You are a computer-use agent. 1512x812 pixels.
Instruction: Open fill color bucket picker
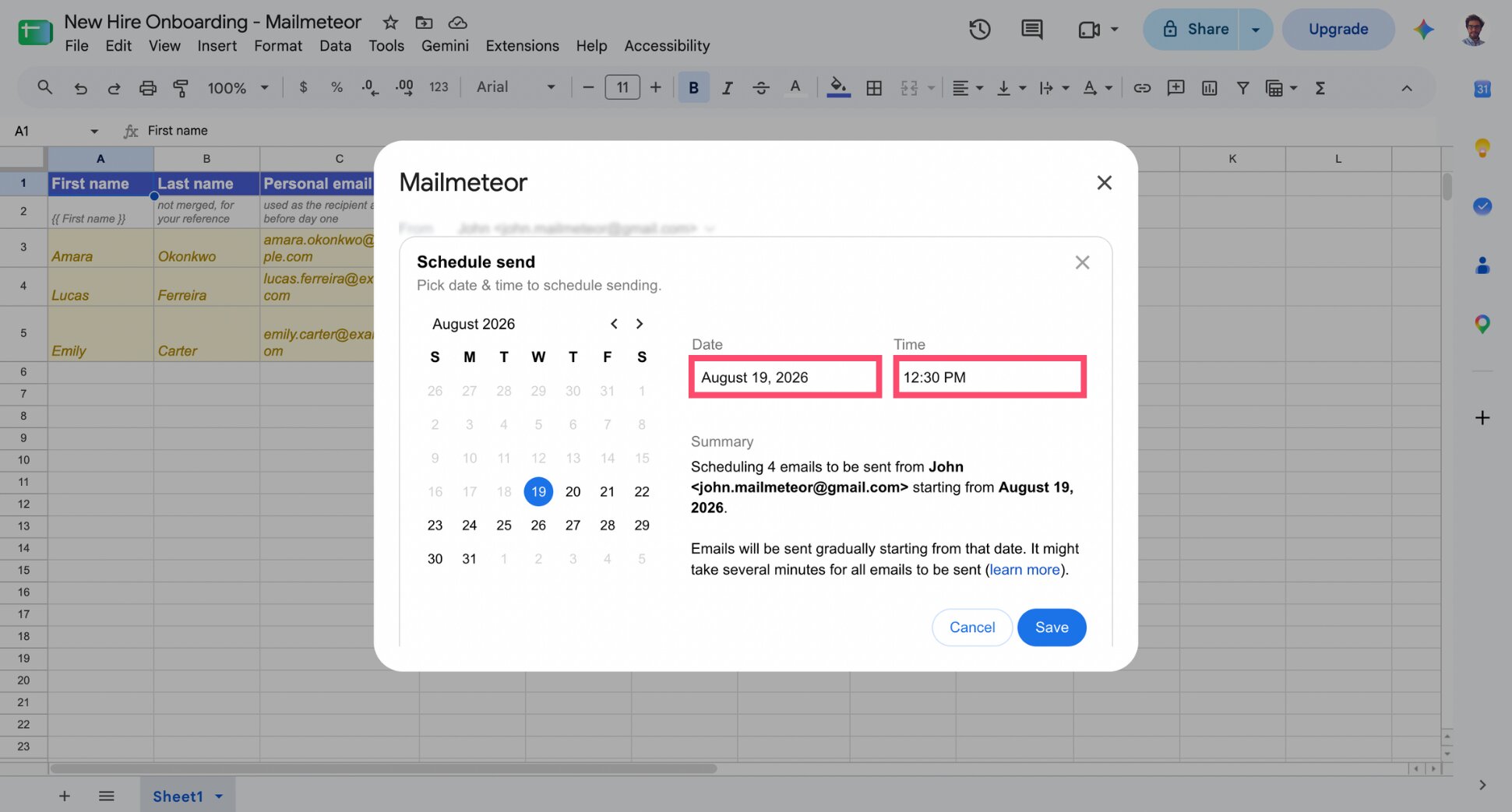click(x=838, y=87)
